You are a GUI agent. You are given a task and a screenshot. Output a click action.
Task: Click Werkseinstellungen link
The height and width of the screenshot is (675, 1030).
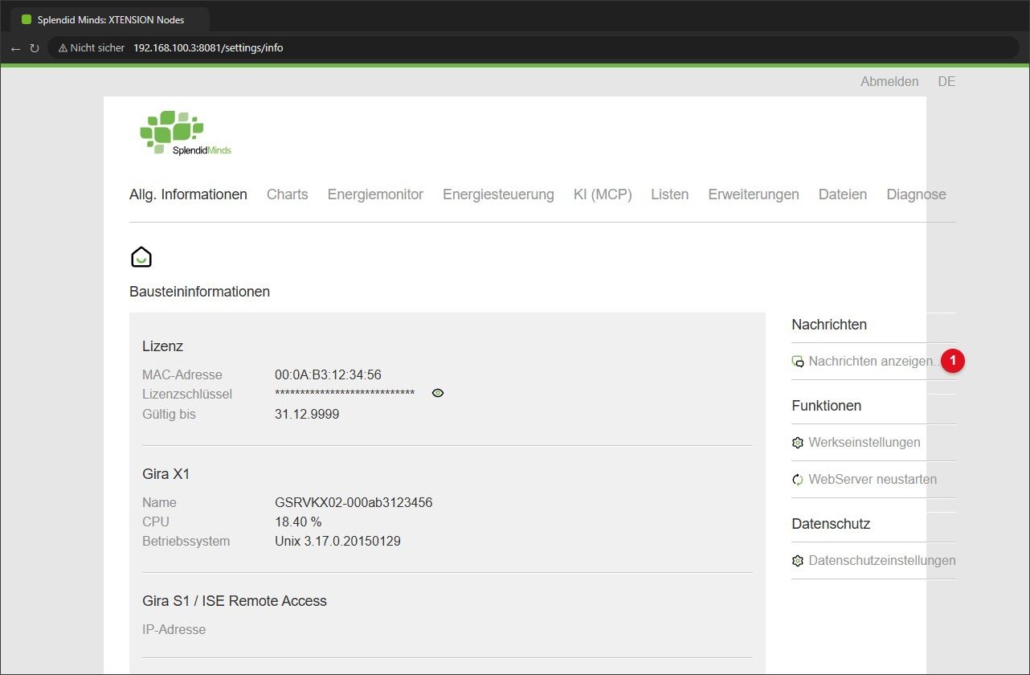[x=864, y=443]
